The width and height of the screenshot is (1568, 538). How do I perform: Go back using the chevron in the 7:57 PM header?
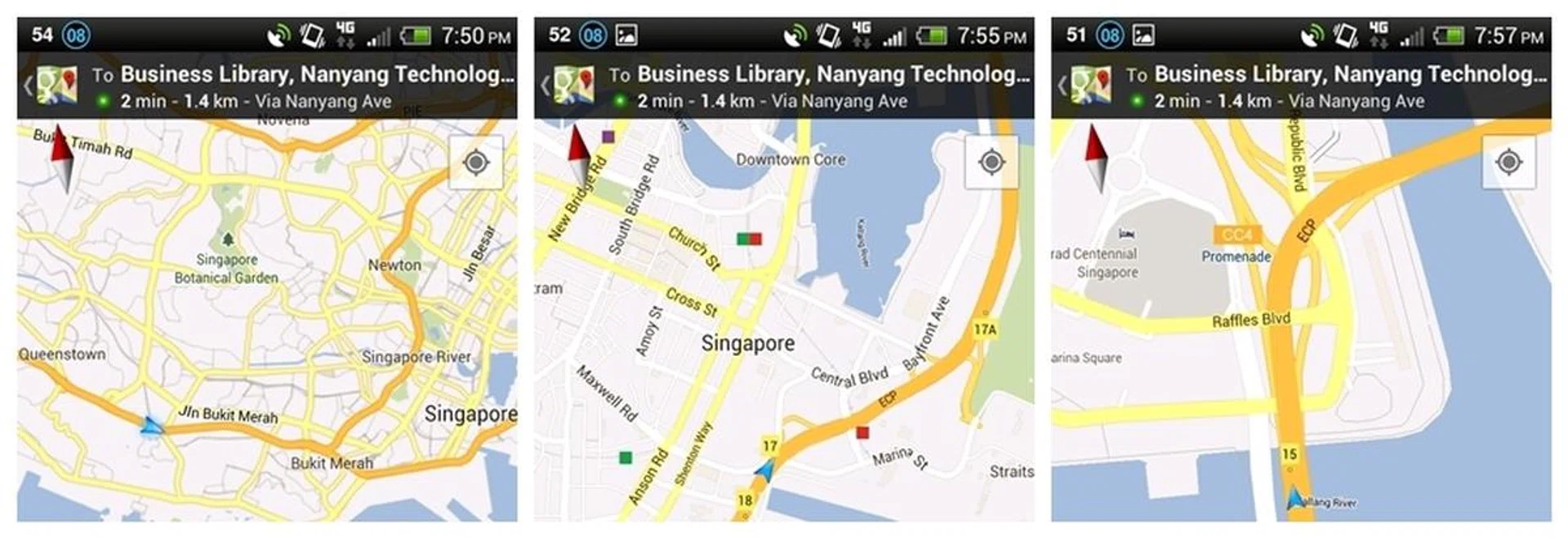click(x=1062, y=85)
